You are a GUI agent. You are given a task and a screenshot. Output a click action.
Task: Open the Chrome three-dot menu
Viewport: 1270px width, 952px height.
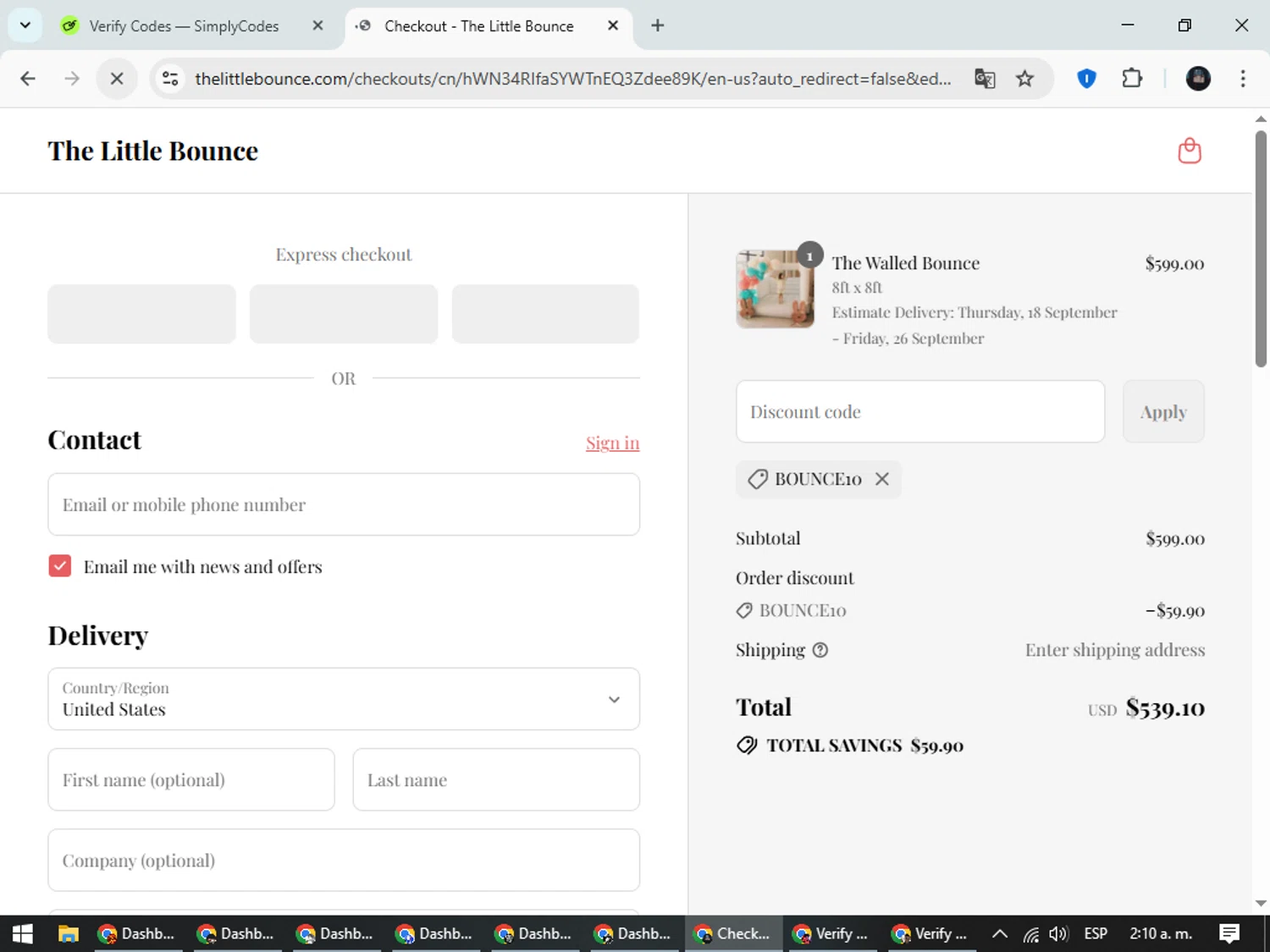click(x=1243, y=79)
